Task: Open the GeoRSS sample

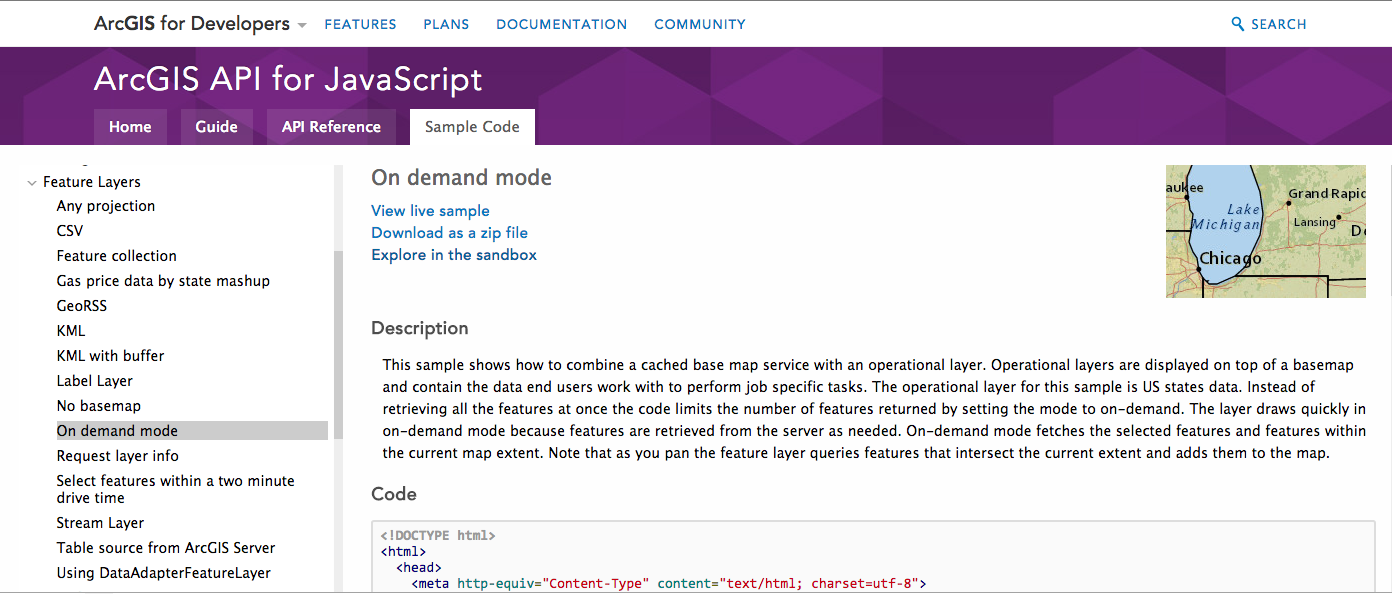Action: 82,306
